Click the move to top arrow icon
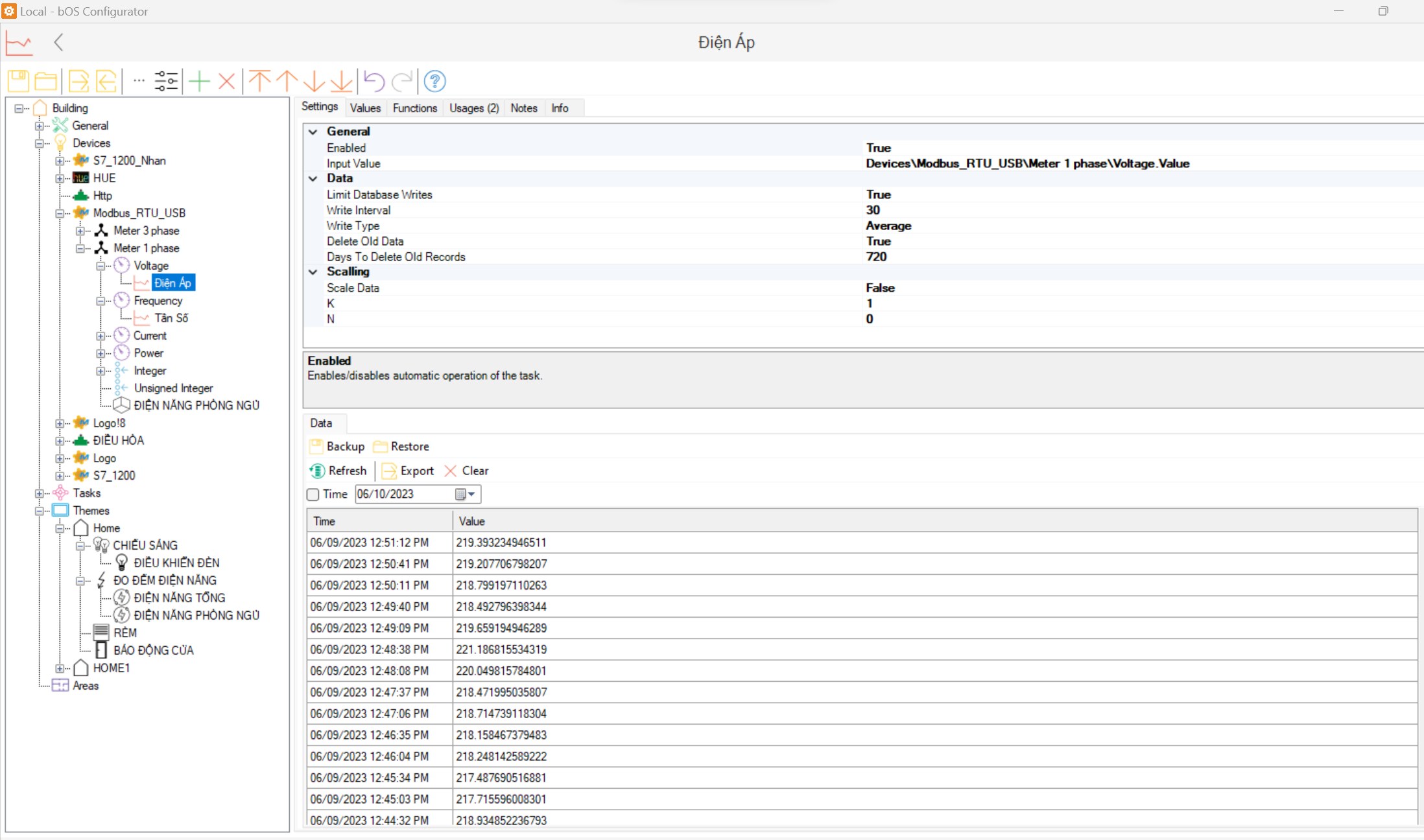The width and height of the screenshot is (1424, 840). coord(259,81)
